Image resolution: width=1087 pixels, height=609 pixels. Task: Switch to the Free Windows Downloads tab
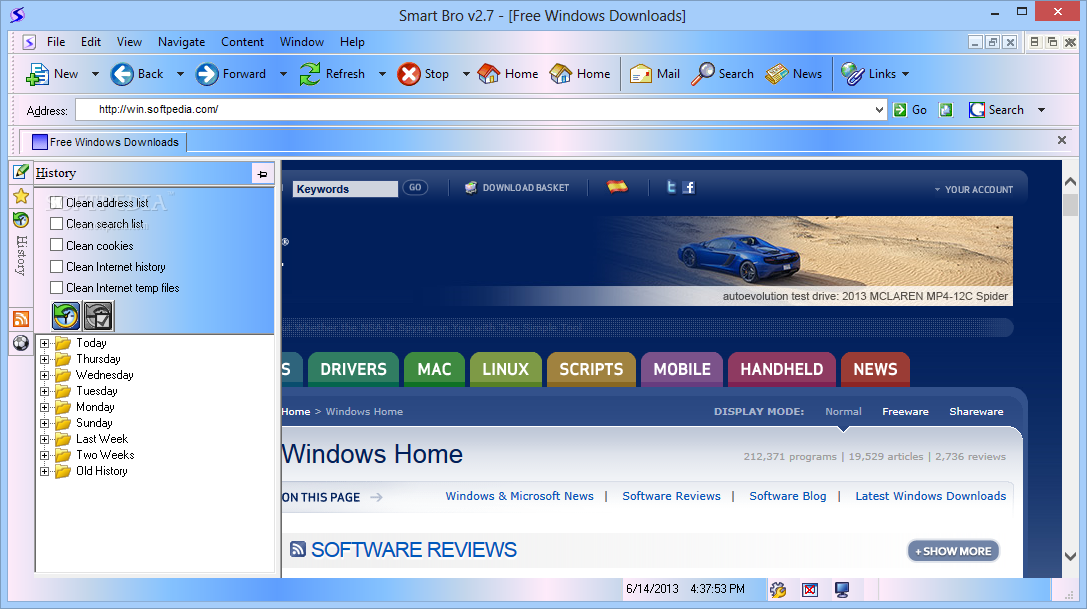pos(106,141)
